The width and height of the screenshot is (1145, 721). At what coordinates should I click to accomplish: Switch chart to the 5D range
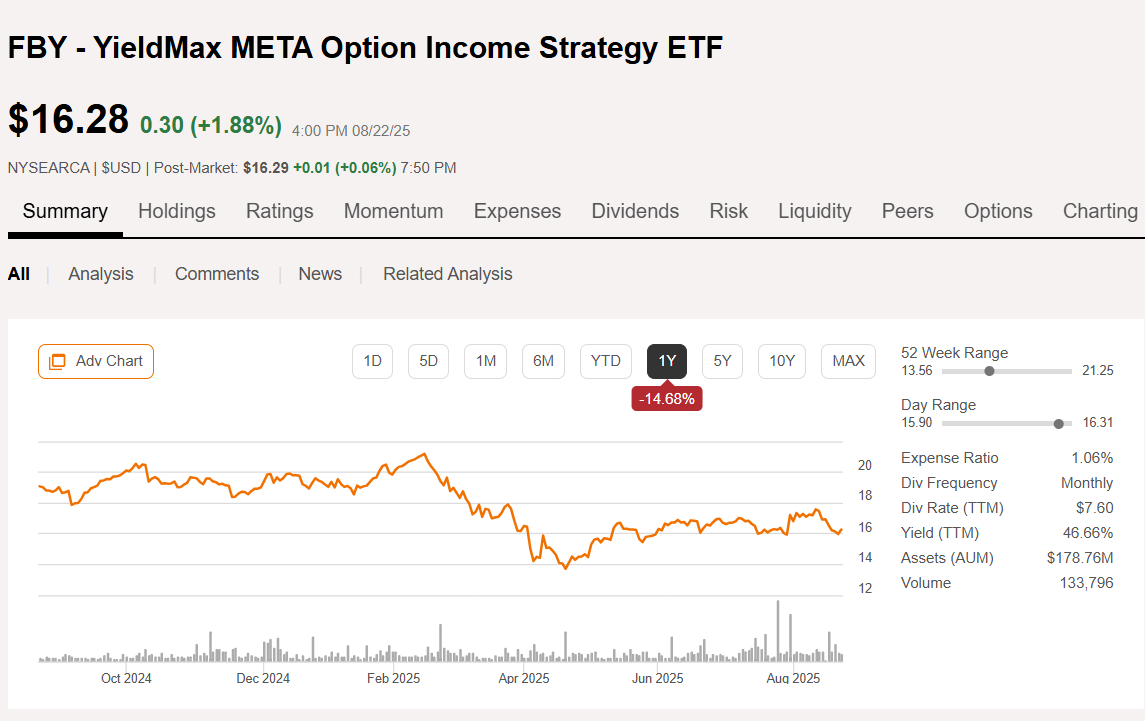(428, 361)
